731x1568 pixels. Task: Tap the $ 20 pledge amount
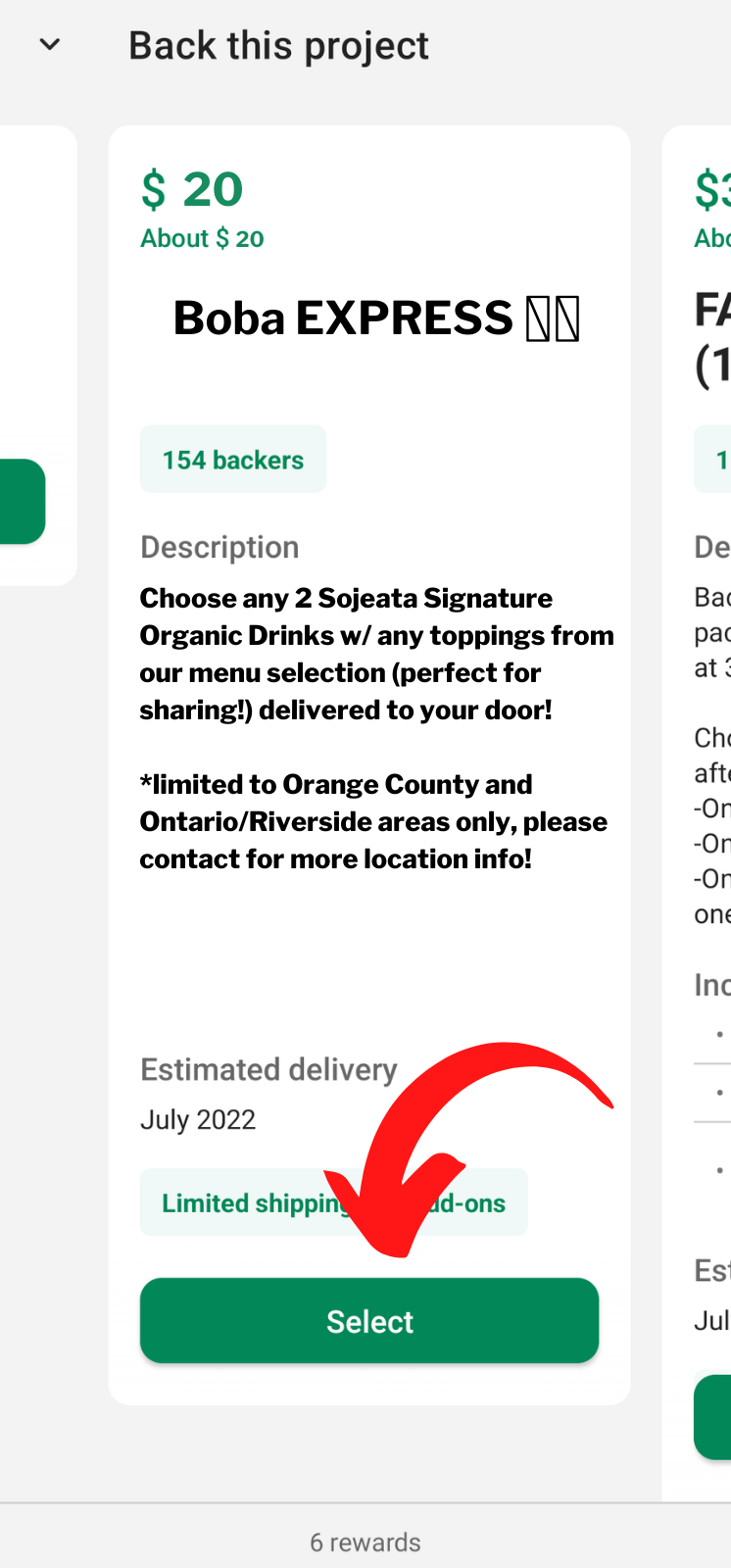pyautogui.click(x=192, y=189)
